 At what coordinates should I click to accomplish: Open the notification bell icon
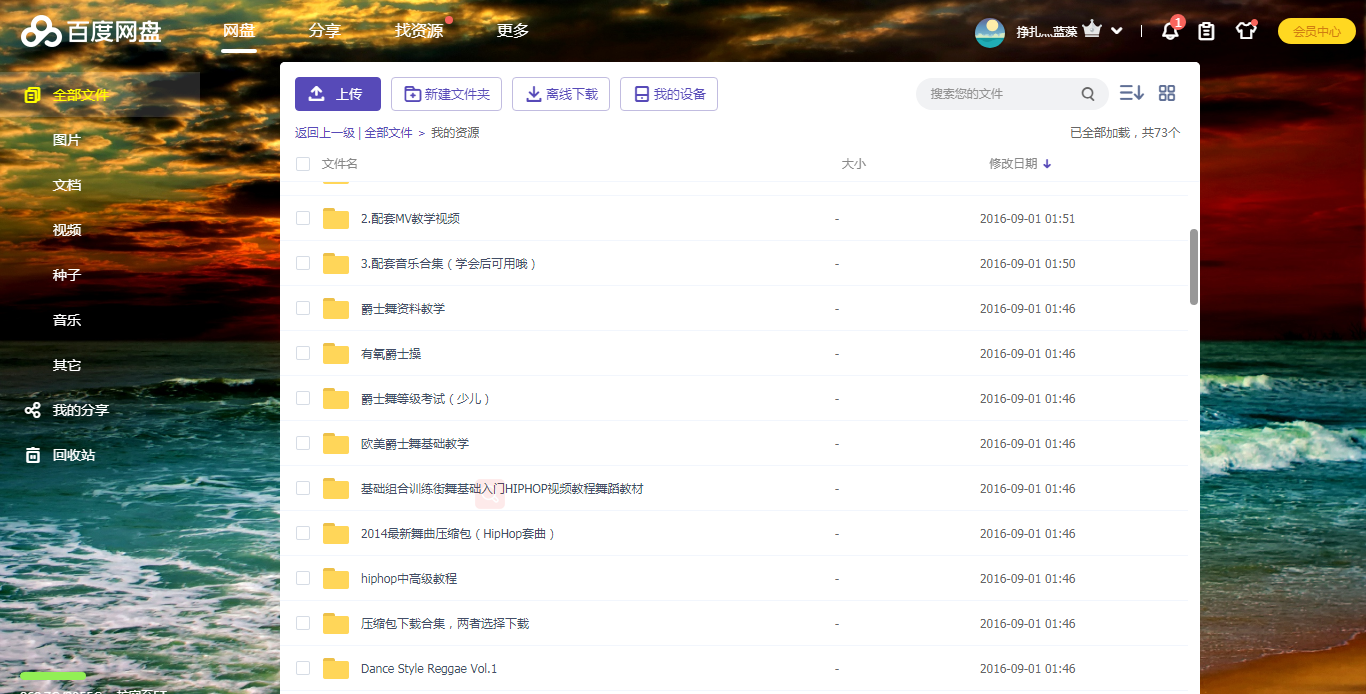tap(1170, 31)
